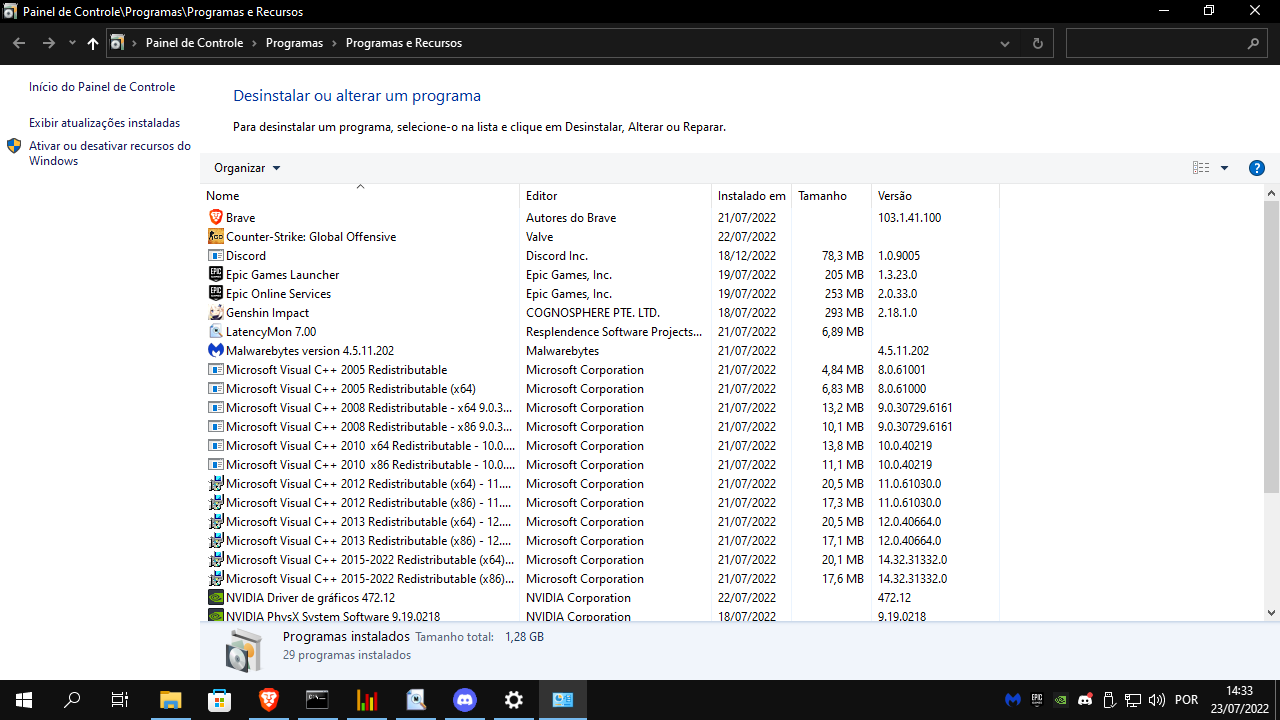Click the Counter-Strike: Global Offensive icon

[x=216, y=236]
